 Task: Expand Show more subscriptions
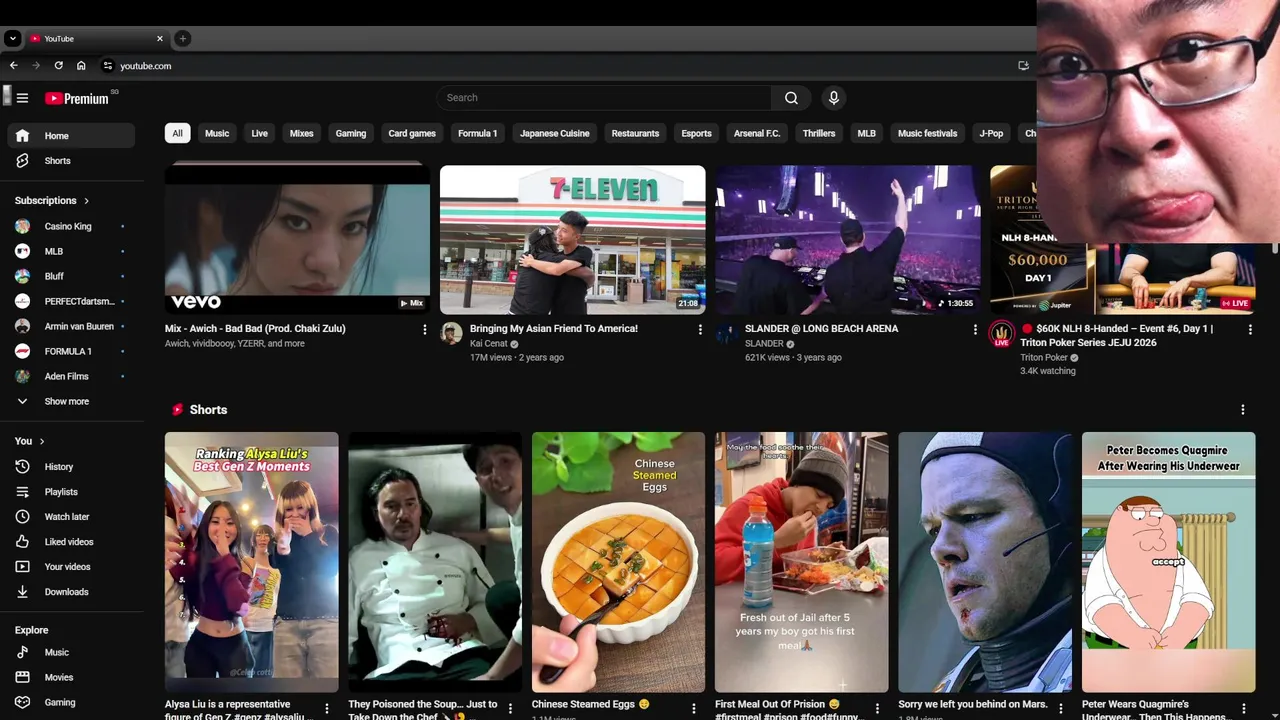(x=70, y=401)
